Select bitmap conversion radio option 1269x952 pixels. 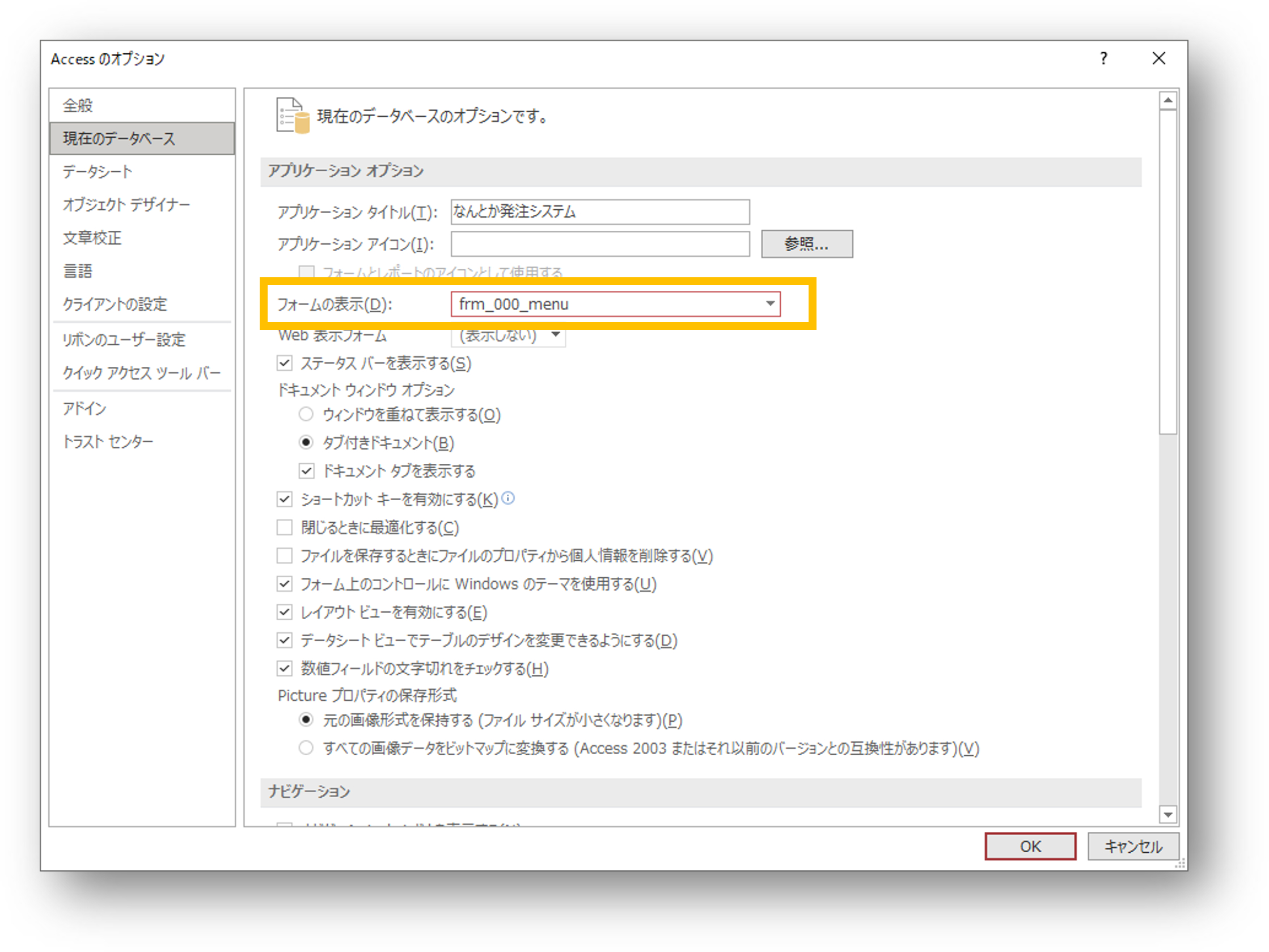pyautogui.click(x=306, y=748)
